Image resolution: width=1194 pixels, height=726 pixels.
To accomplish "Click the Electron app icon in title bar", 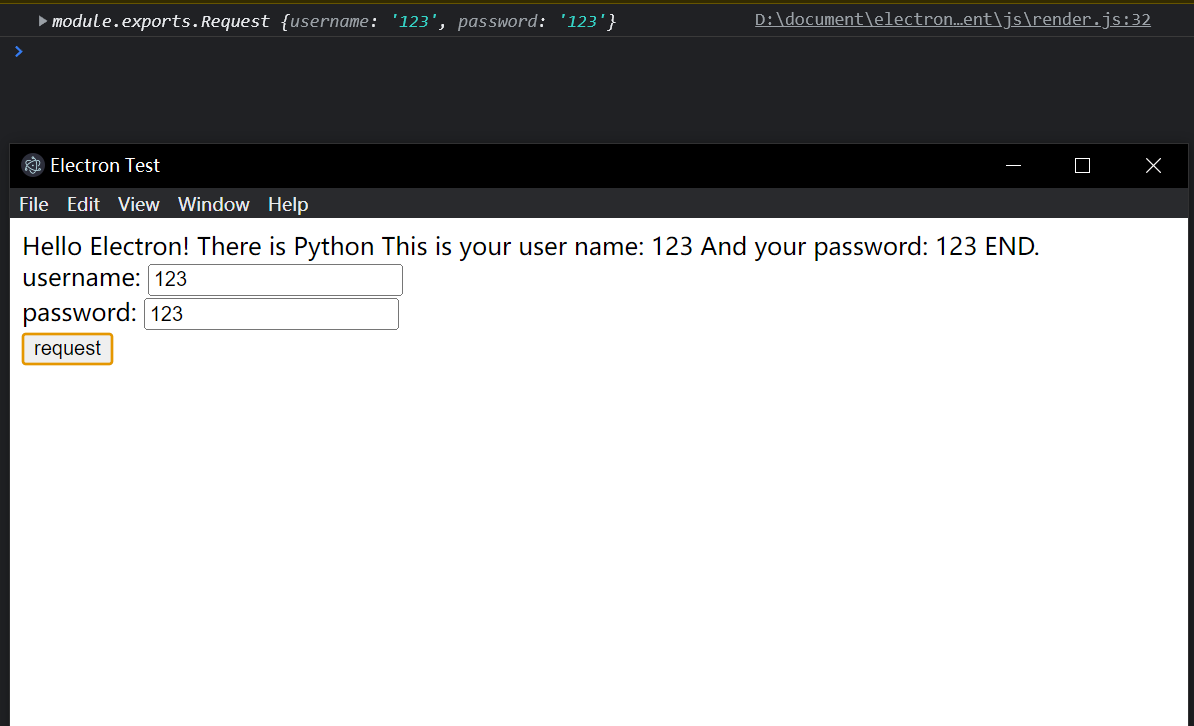I will (33, 165).
